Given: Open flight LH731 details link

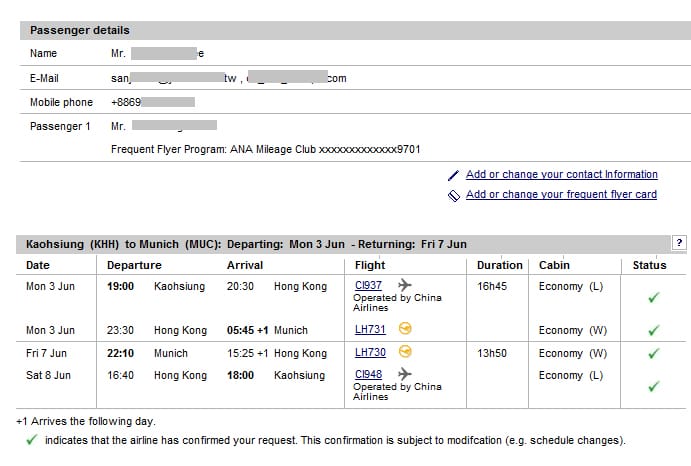Looking at the screenshot, I should tap(370, 329).
